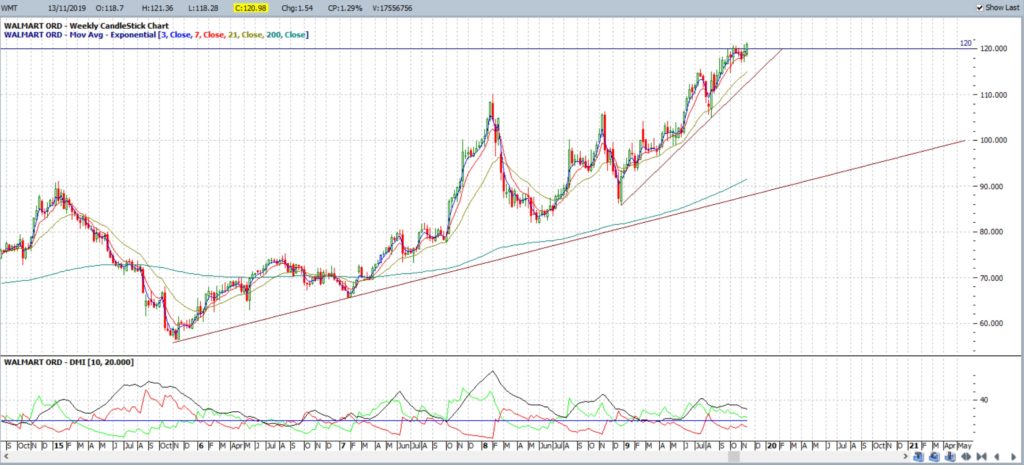Image resolution: width=1024 pixels, height=465 pixels.
Task: Click the high value H:121.36
Action: point(155,7)
